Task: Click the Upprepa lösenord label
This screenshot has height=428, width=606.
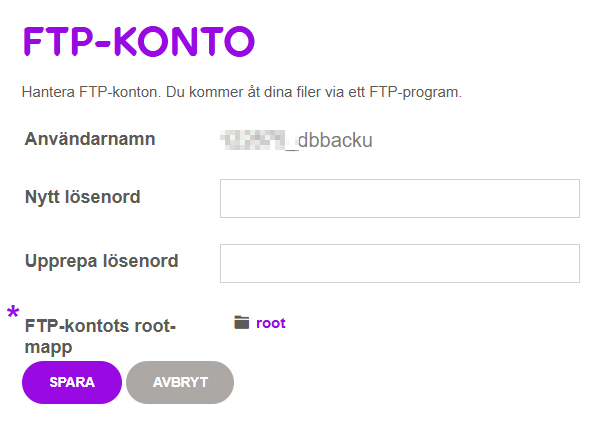Action: [101, 262]
